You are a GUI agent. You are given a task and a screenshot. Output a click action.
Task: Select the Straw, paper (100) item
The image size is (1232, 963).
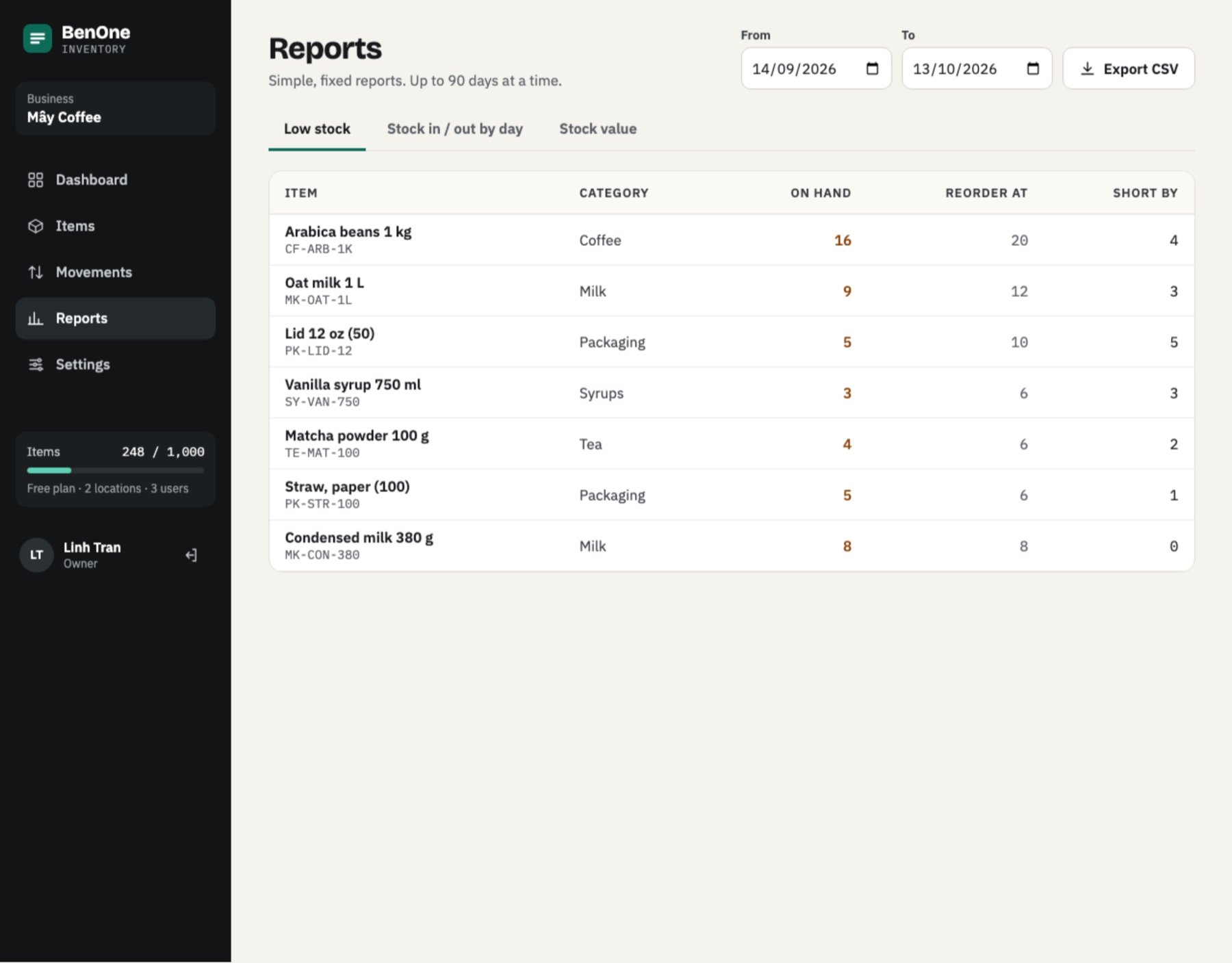[x=347, y=487]
